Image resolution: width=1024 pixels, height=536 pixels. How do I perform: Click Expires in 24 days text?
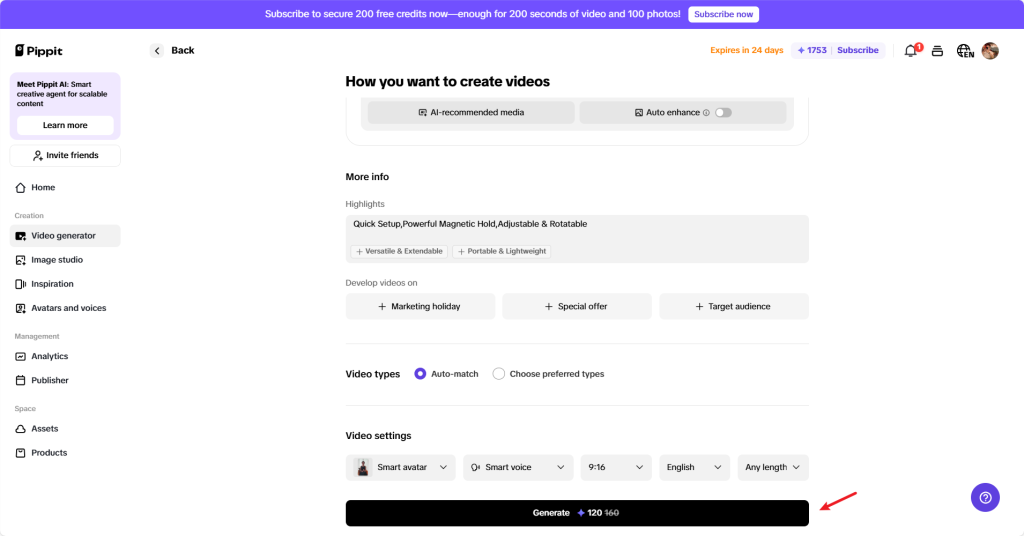click(746, 50)
